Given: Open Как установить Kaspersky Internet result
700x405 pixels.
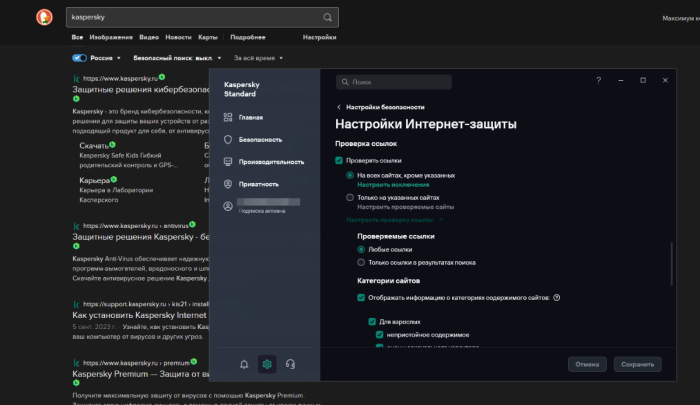Looking at the screenshot, I should pyautogui.click(x=139, y=315).
